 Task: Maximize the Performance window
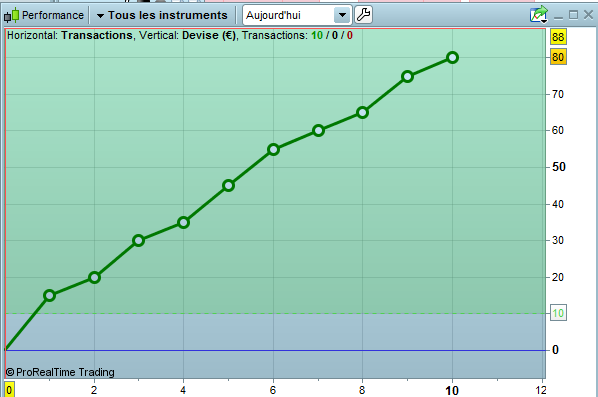click(x=573, y=15)
